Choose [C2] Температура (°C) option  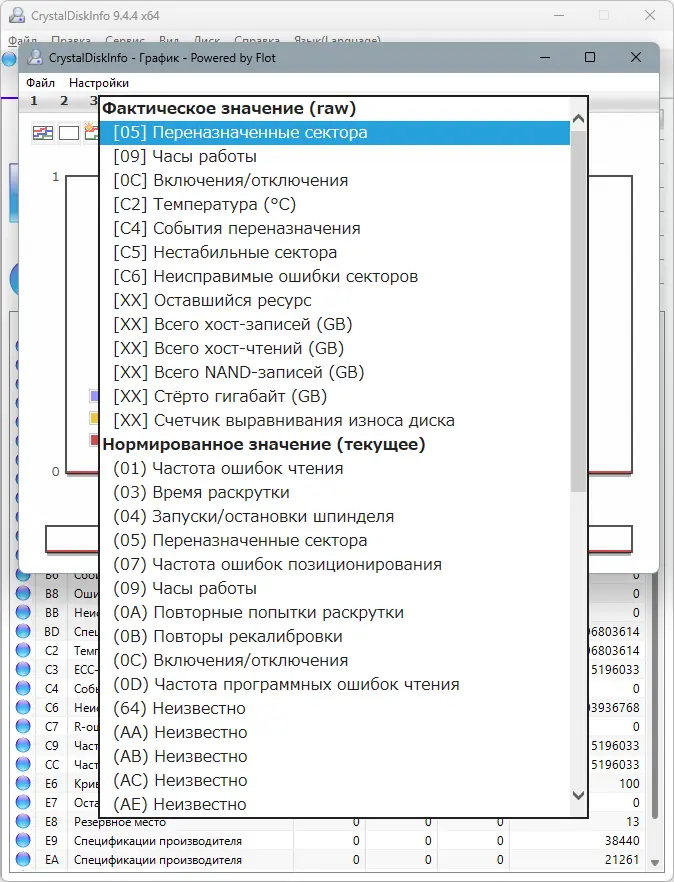coord(335,204)
